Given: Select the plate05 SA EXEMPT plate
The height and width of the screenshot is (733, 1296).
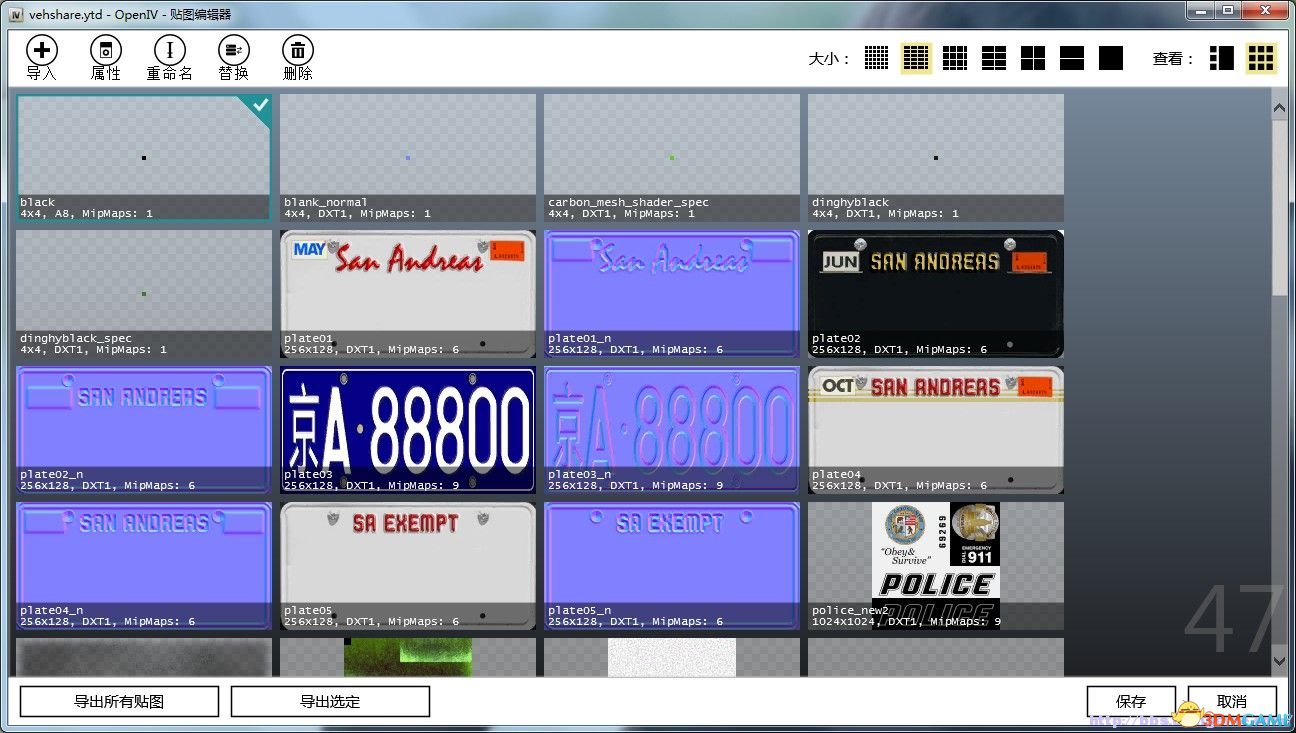Looking at the screenshot, I should tap(408, 566).
